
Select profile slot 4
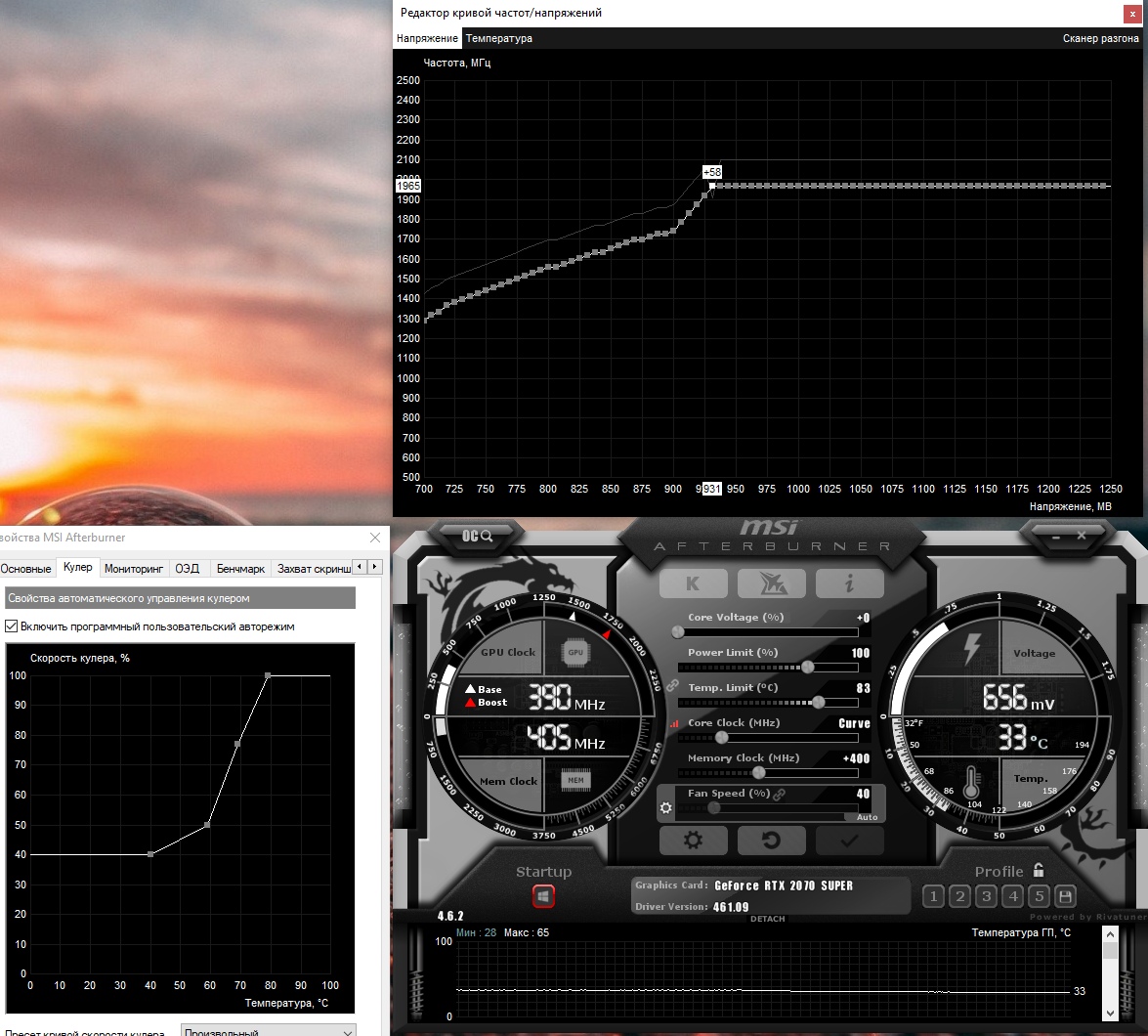tap(1012, 896)
